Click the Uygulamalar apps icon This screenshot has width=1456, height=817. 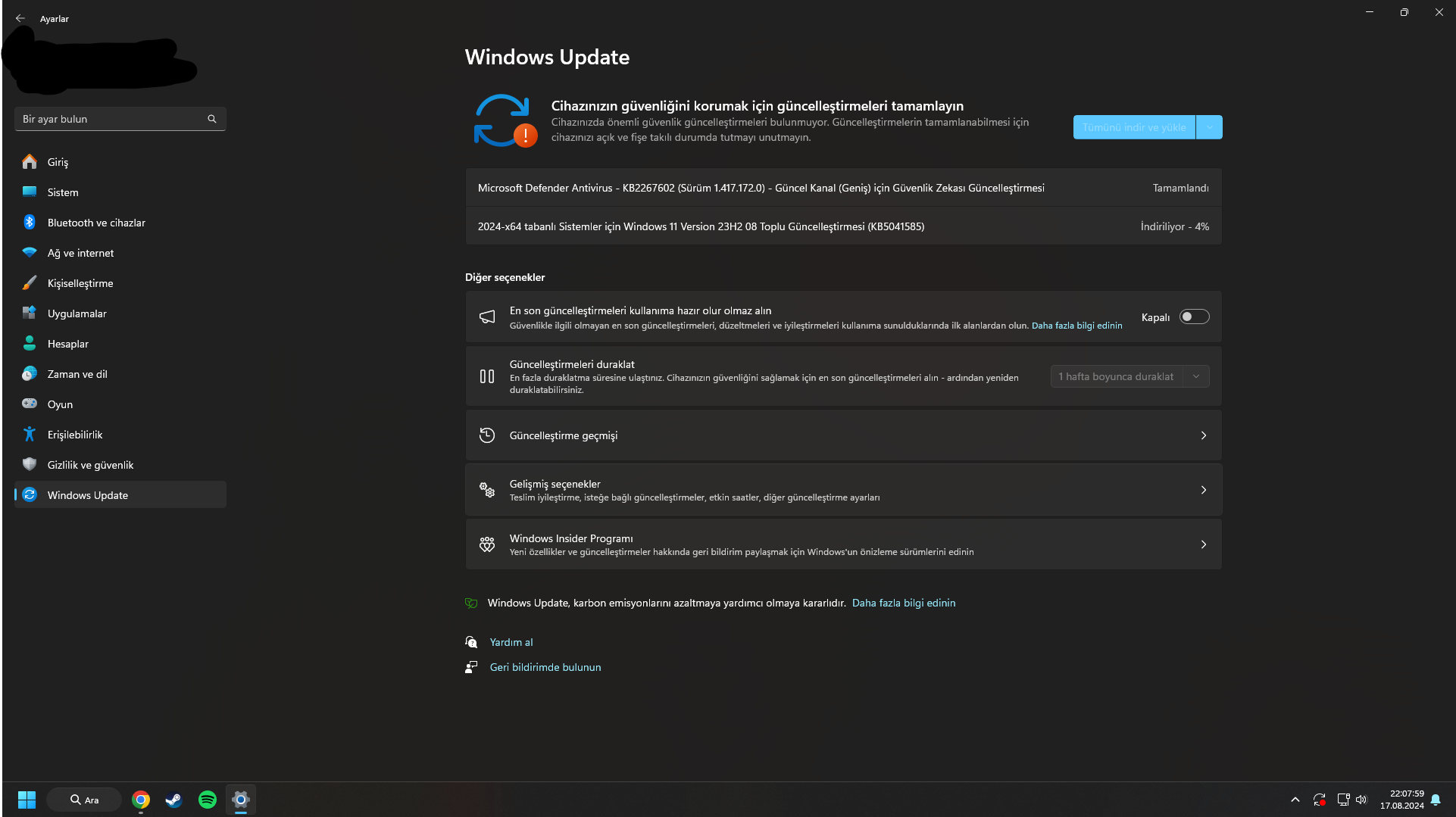pyautogui.click(x=30, y=313)
